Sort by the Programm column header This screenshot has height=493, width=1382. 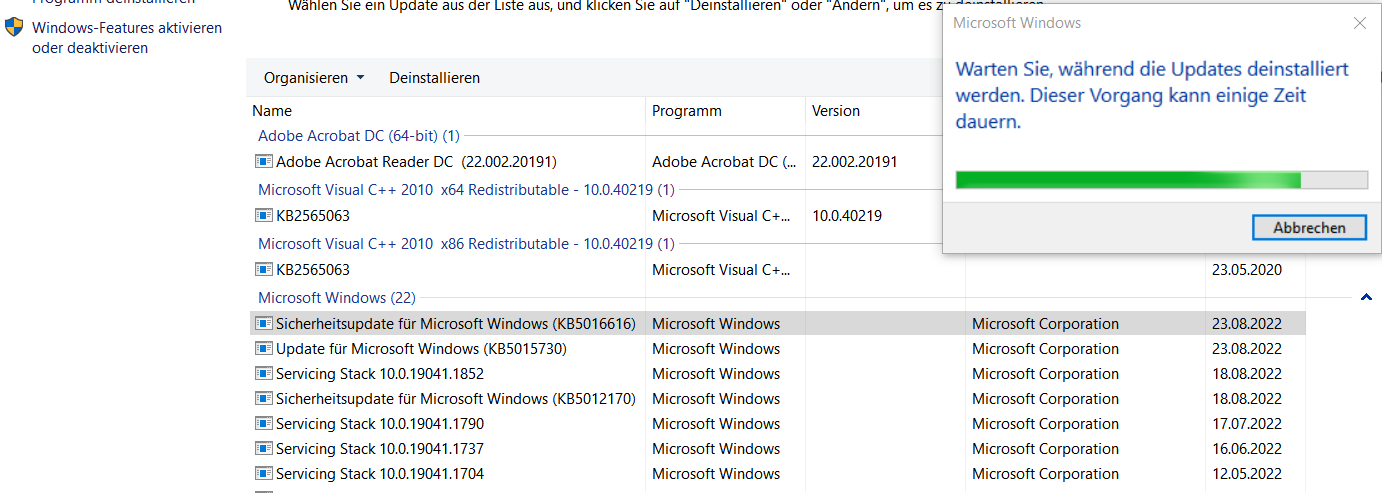pyautogui.click(x=686, y=111)
